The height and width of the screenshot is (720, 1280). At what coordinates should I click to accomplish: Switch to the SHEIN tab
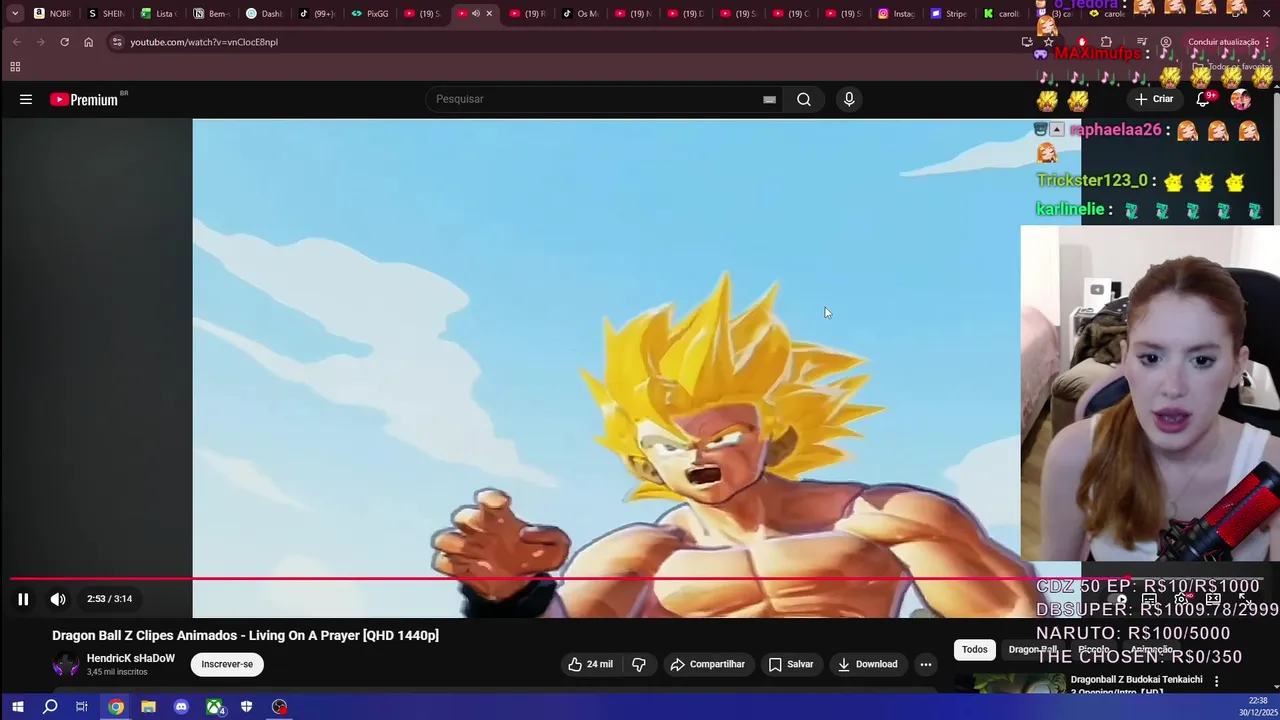[x=106, y=13]
